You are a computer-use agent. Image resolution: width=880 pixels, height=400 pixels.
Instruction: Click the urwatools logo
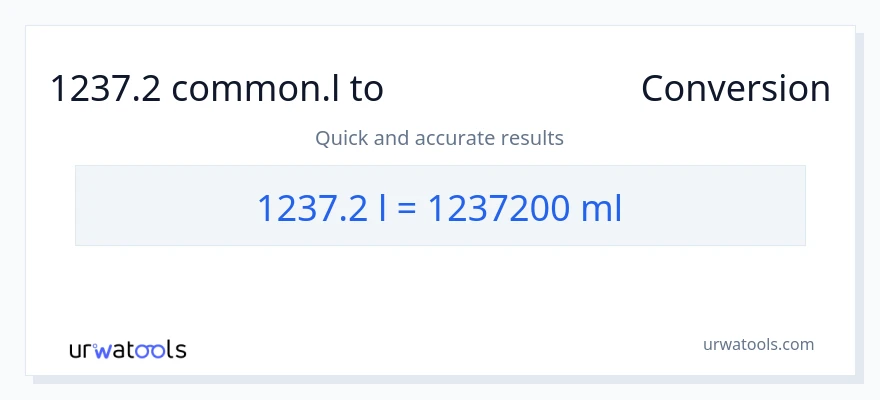127,349
